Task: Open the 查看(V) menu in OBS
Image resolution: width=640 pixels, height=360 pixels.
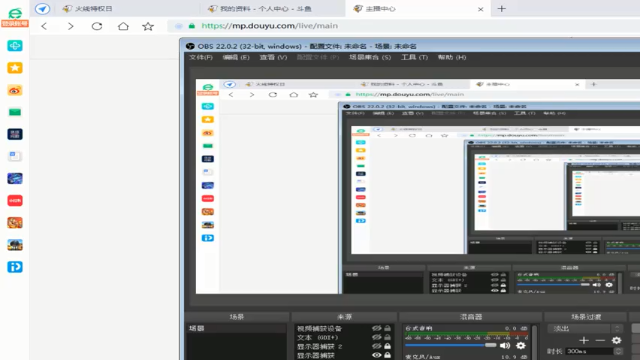Action: click(x=273, y=58)
